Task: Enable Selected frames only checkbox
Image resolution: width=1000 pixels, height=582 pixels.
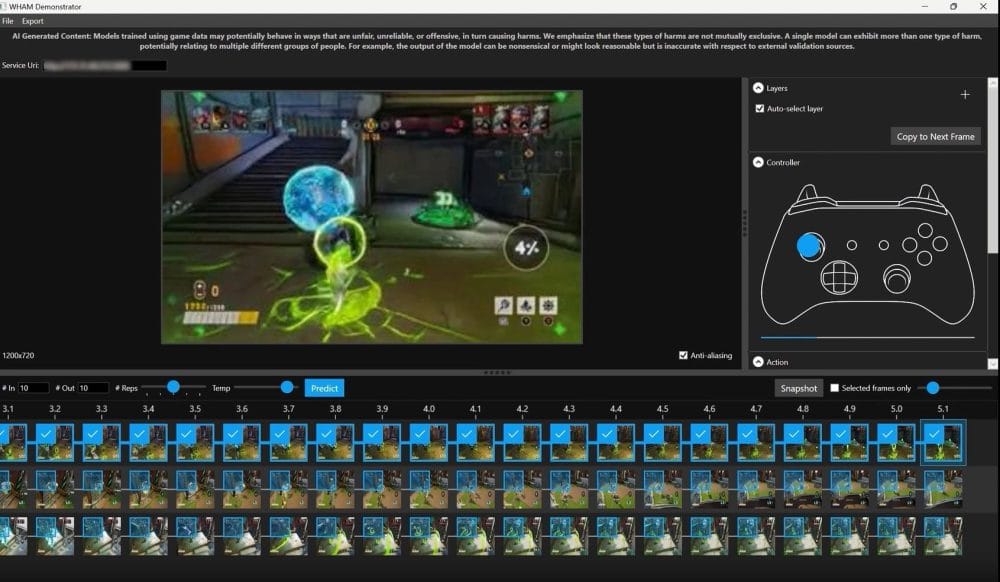Action: coord(835,388)
